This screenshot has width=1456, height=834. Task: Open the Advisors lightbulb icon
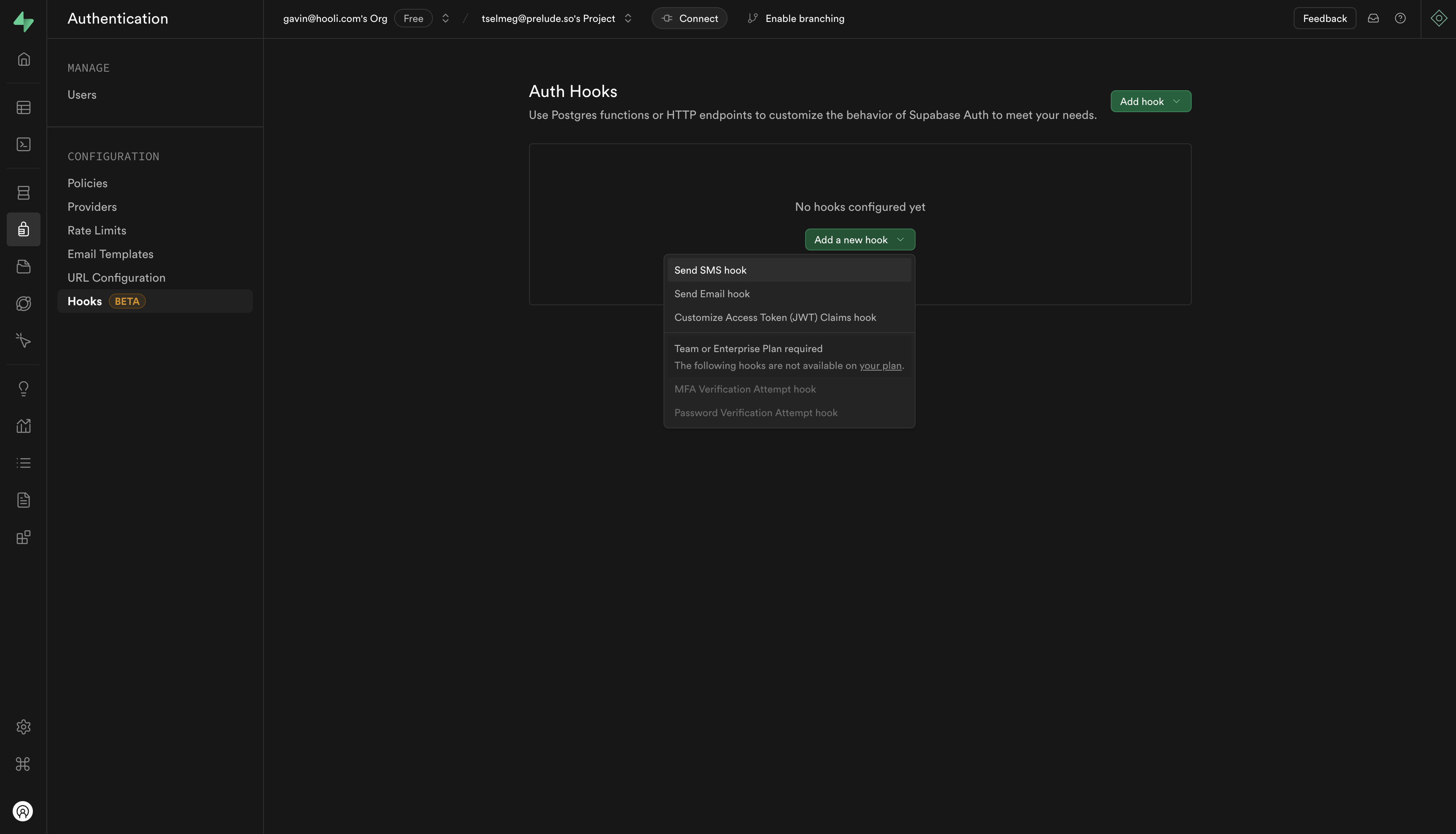point(24,389)
